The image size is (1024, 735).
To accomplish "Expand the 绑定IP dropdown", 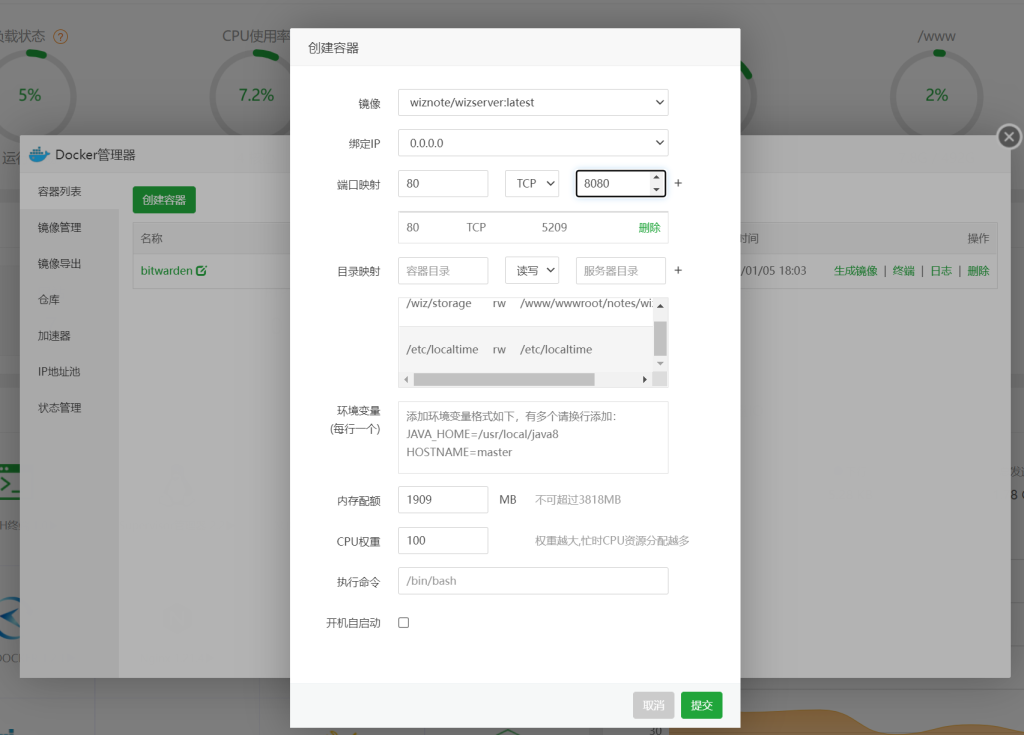I will [x=532, y=143].
